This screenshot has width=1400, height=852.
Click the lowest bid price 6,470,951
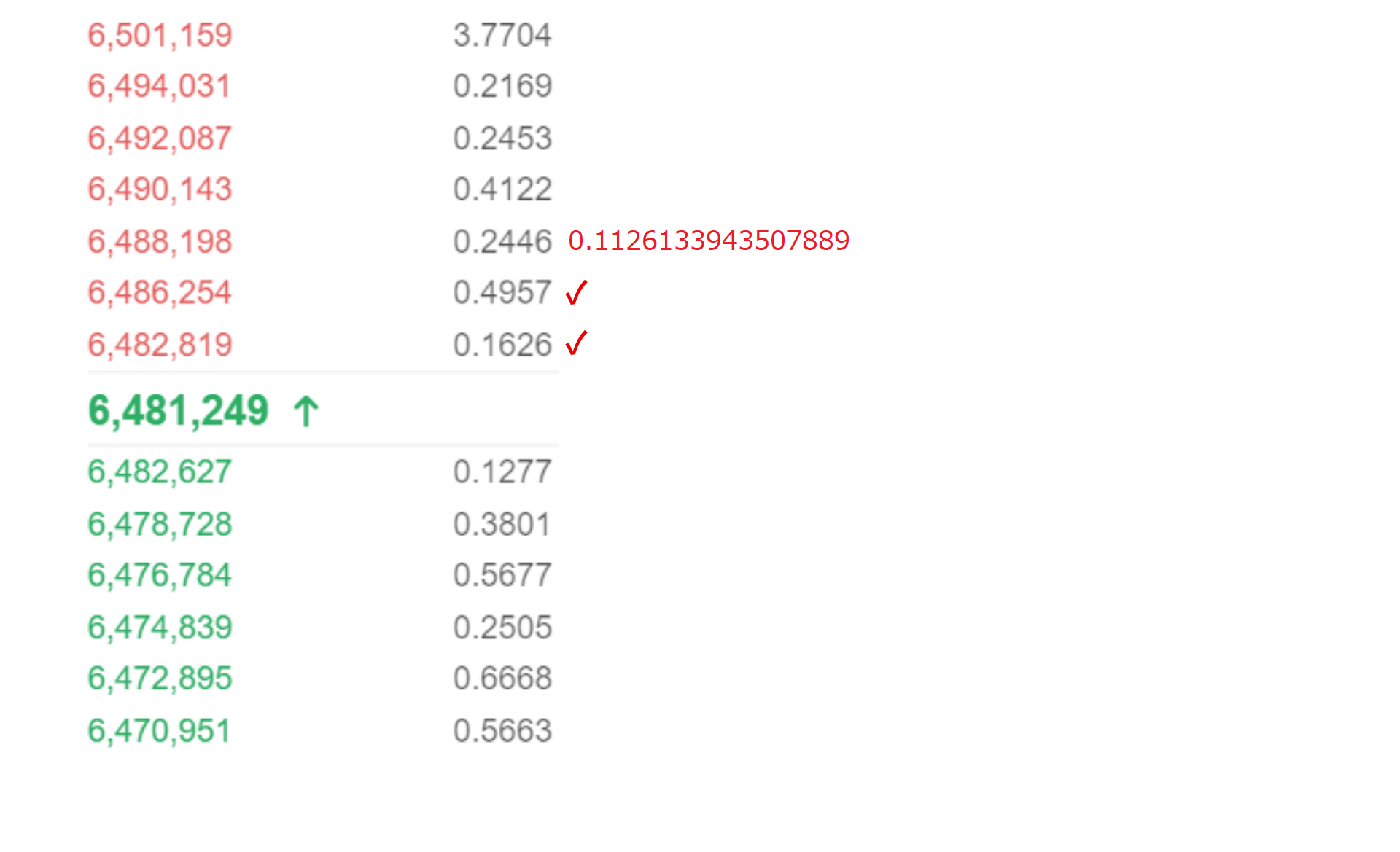pos(159,731)
